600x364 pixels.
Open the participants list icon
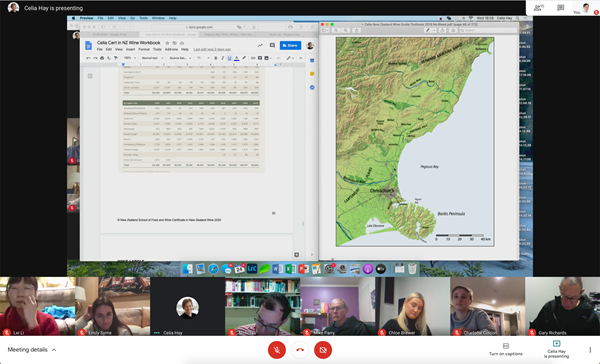tap(539, 7)
